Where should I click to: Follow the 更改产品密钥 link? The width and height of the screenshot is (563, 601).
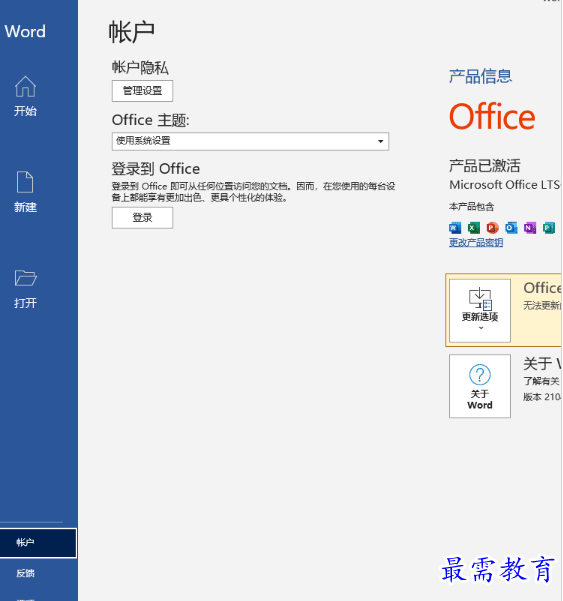click(x=476, y=242)
